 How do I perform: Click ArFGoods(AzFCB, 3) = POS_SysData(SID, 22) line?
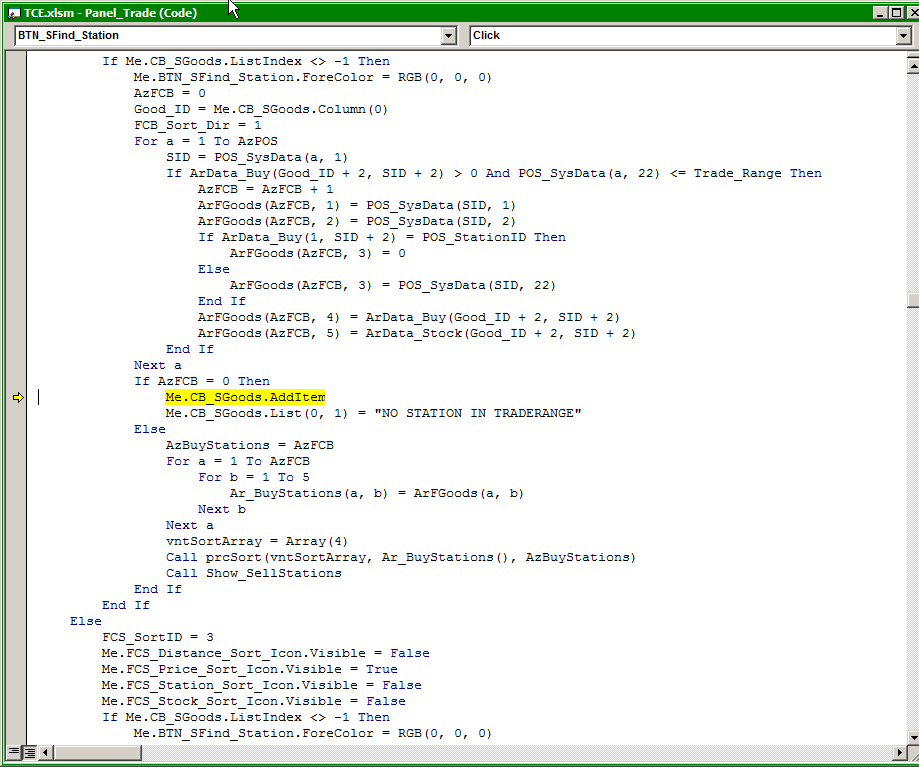(393, 285)
